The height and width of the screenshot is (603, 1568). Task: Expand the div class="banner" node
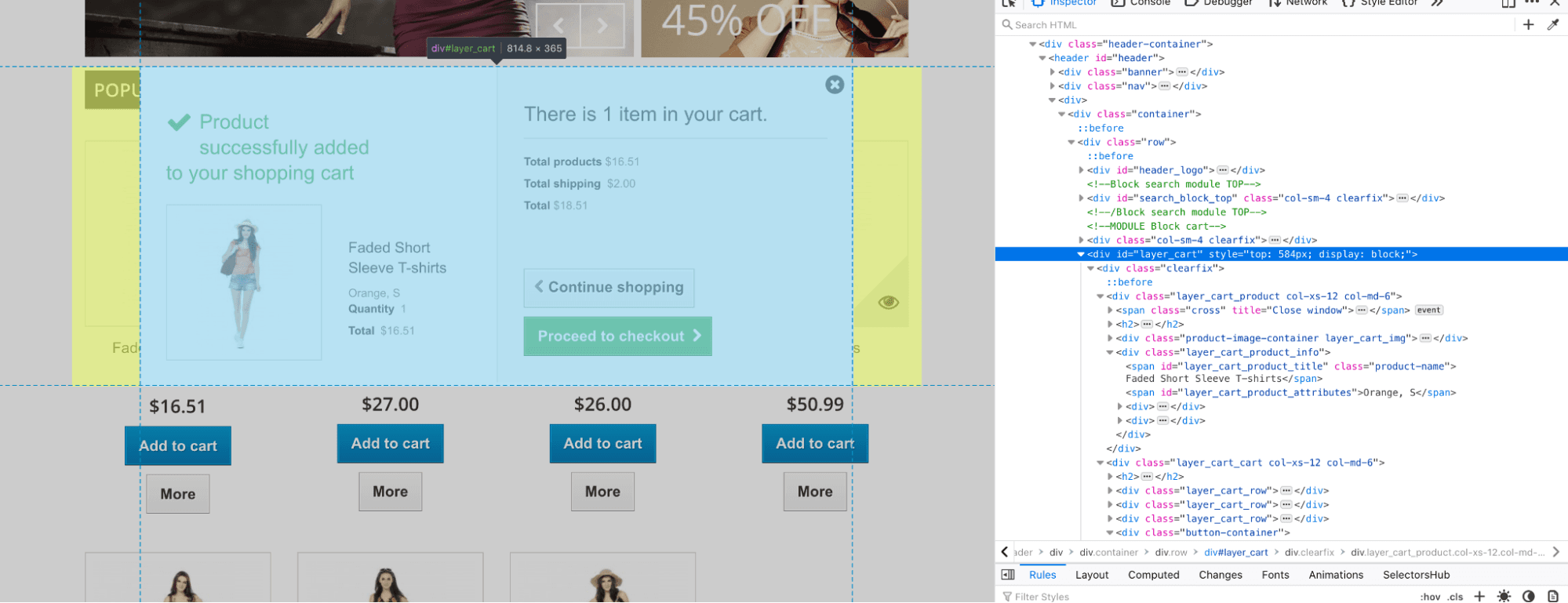tap(1052, 72)
